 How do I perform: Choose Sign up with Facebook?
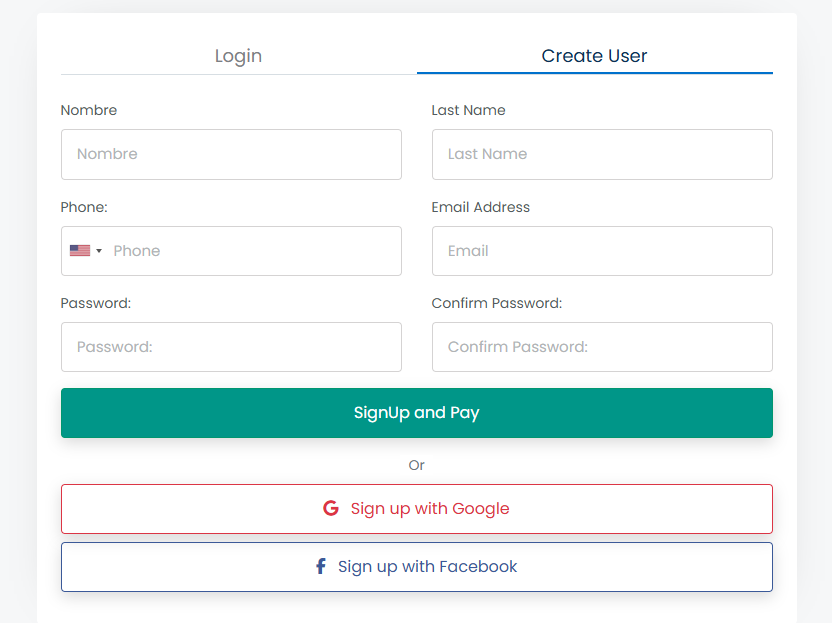coord(428,567)
